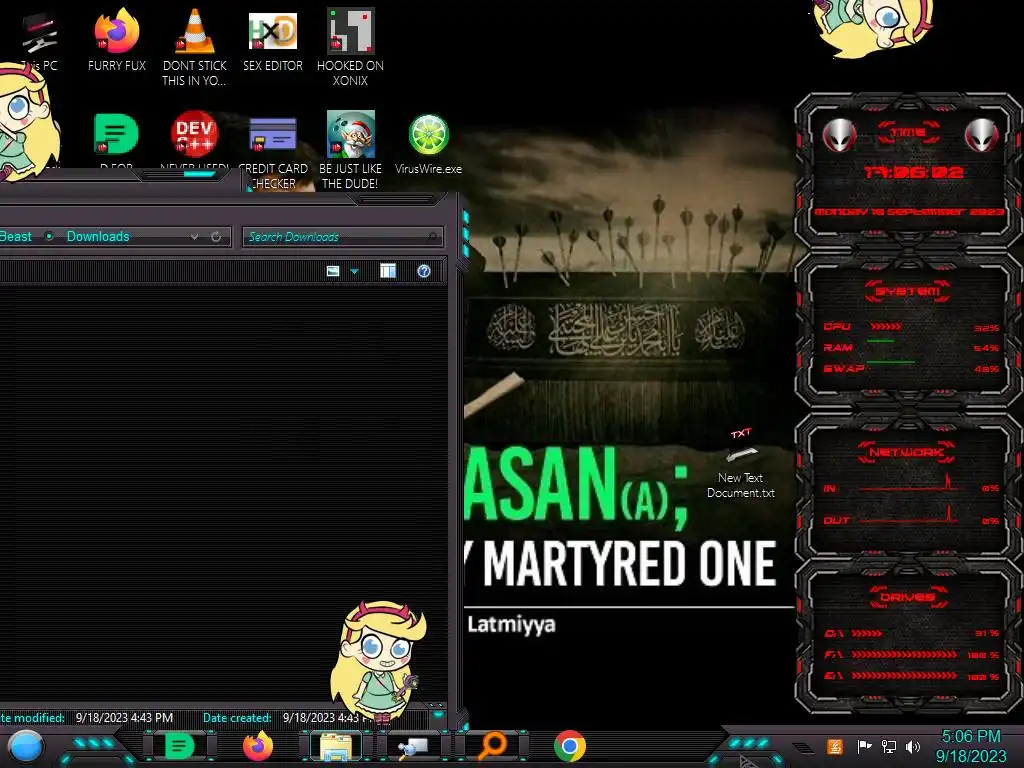Viewport: 1024px width, 768px height.
Task: Select the Downloads breadcrumb in address bar
Action: coord(98,236)
